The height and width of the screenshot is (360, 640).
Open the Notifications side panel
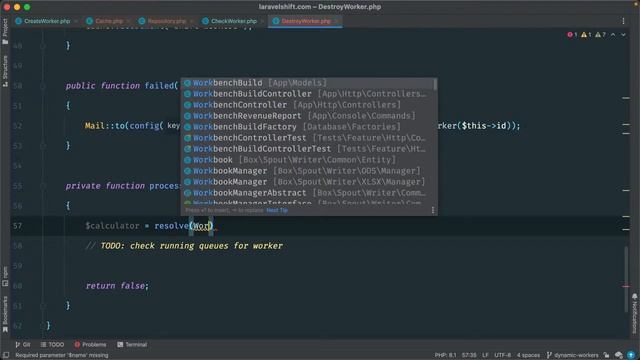coord(635,313)
